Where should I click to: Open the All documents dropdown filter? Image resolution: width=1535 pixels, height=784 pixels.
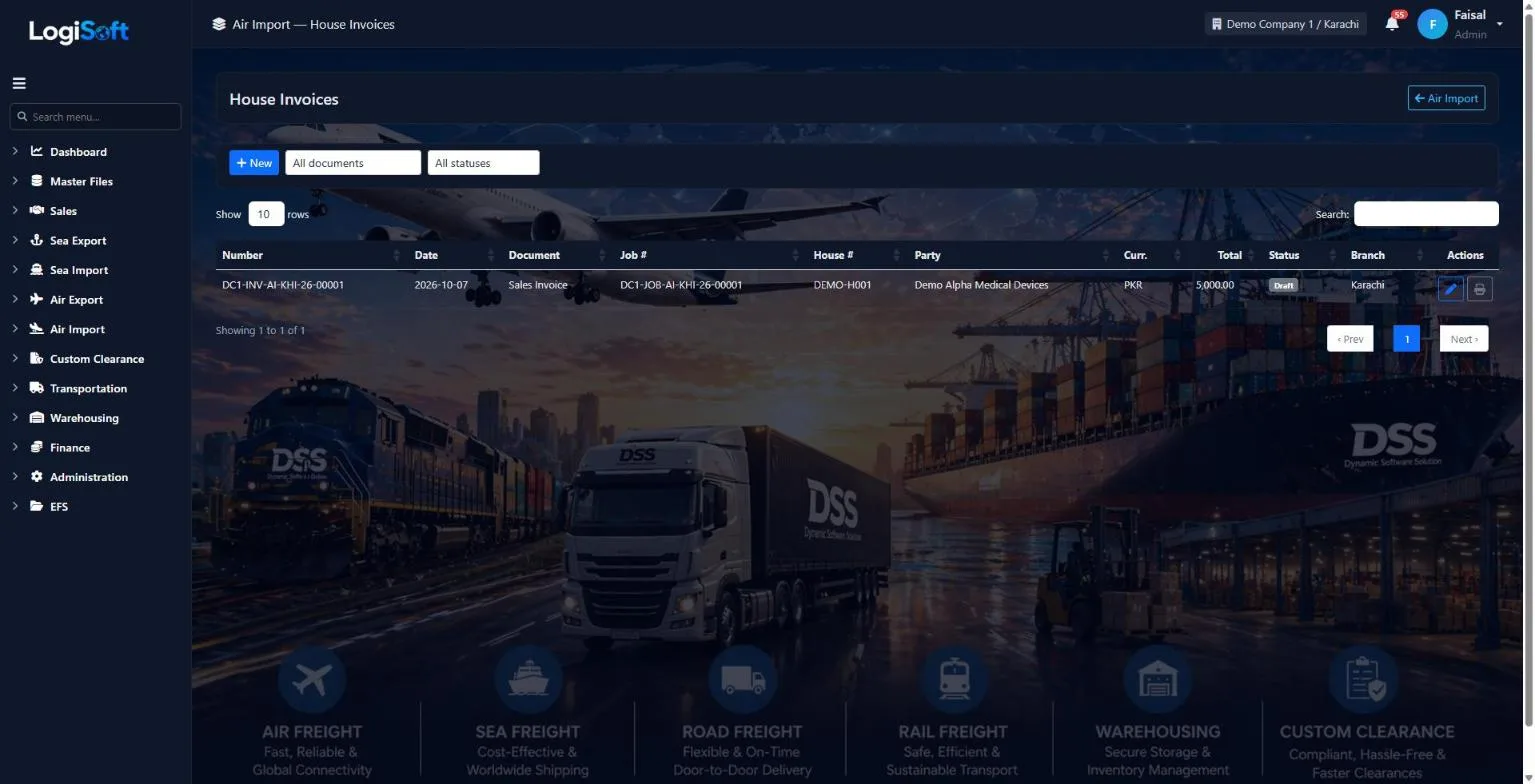(353, 163)
